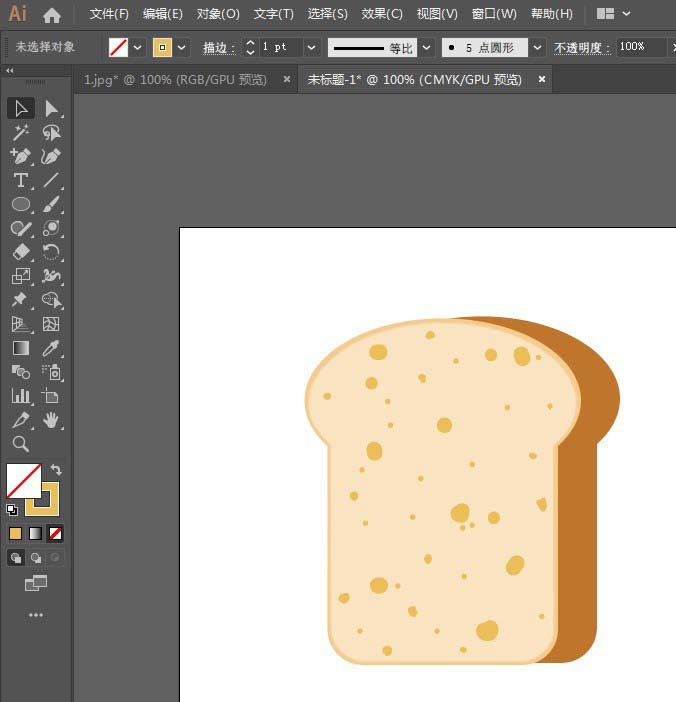Set paint to None button

click(55, 534)
